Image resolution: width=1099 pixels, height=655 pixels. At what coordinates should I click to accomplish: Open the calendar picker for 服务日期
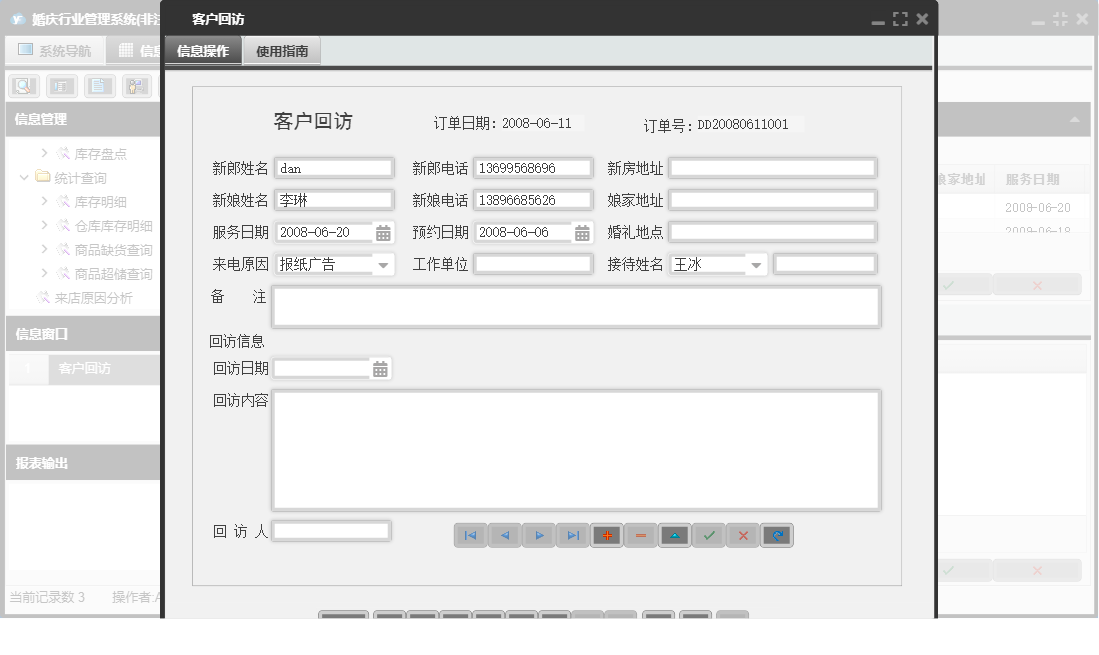[x=381, y=230]
